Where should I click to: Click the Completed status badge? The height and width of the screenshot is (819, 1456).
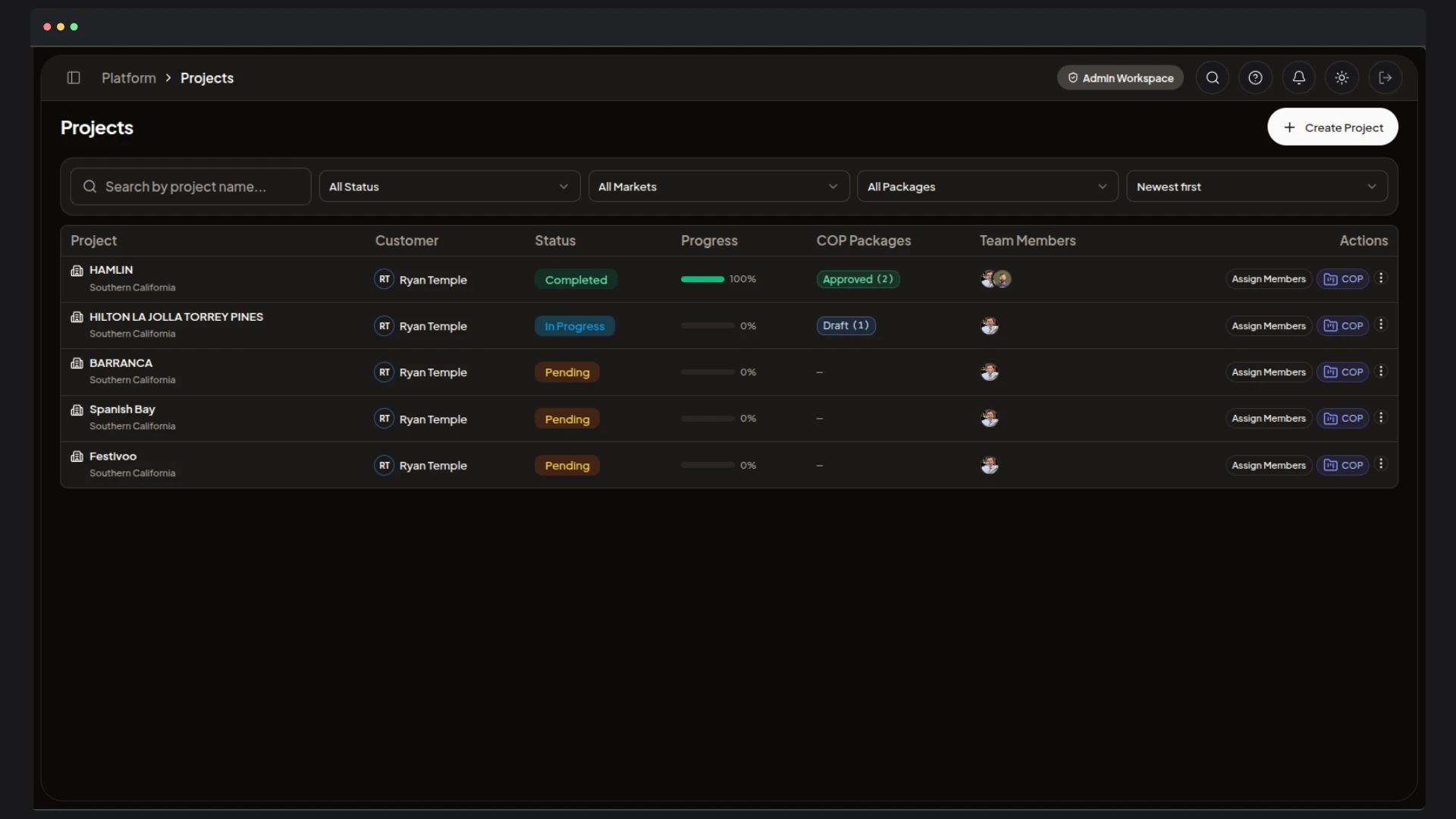coord(576,280)
